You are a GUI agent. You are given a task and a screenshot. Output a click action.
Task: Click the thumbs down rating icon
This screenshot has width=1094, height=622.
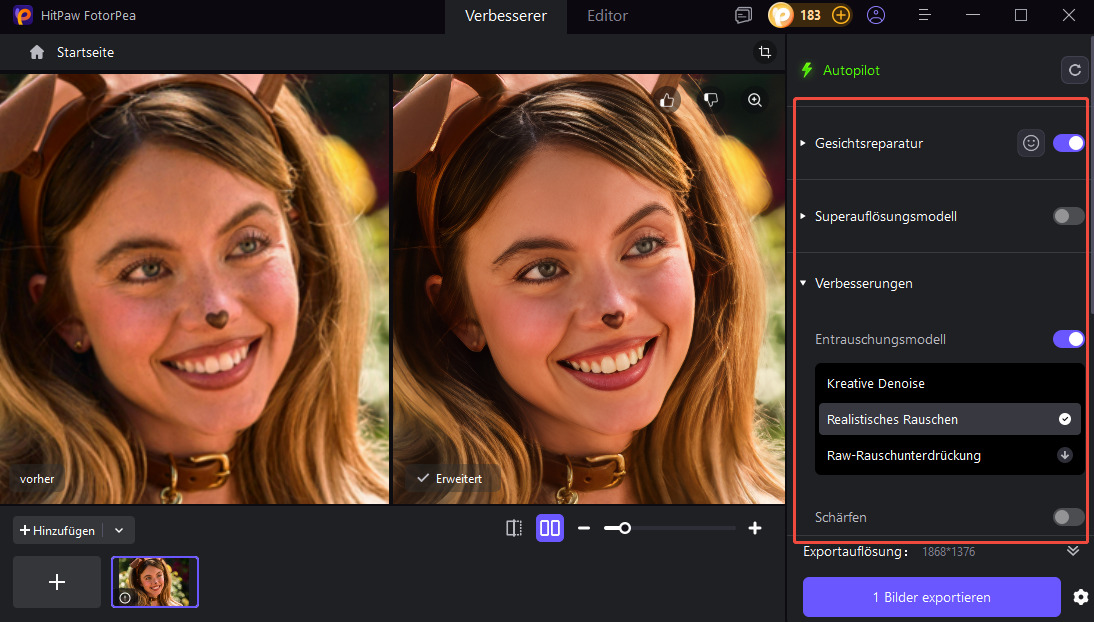[711, 100]
